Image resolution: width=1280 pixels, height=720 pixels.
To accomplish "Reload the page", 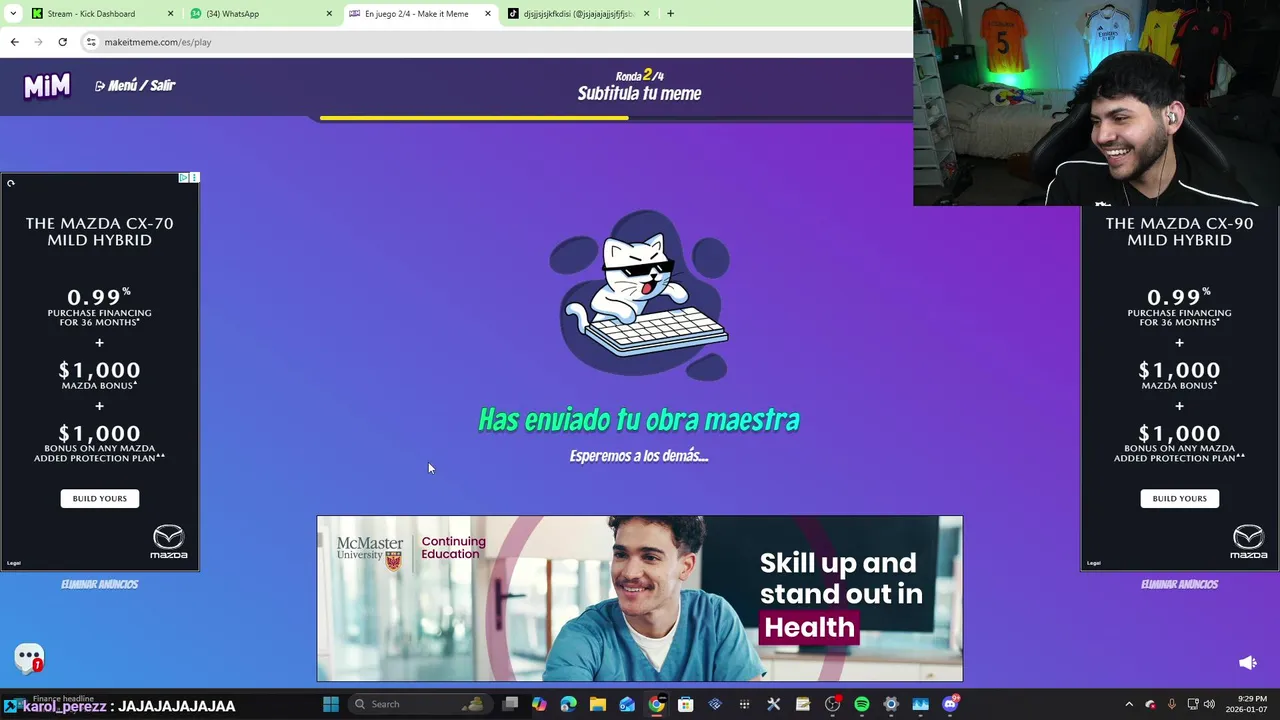I will tap(62, 42).
